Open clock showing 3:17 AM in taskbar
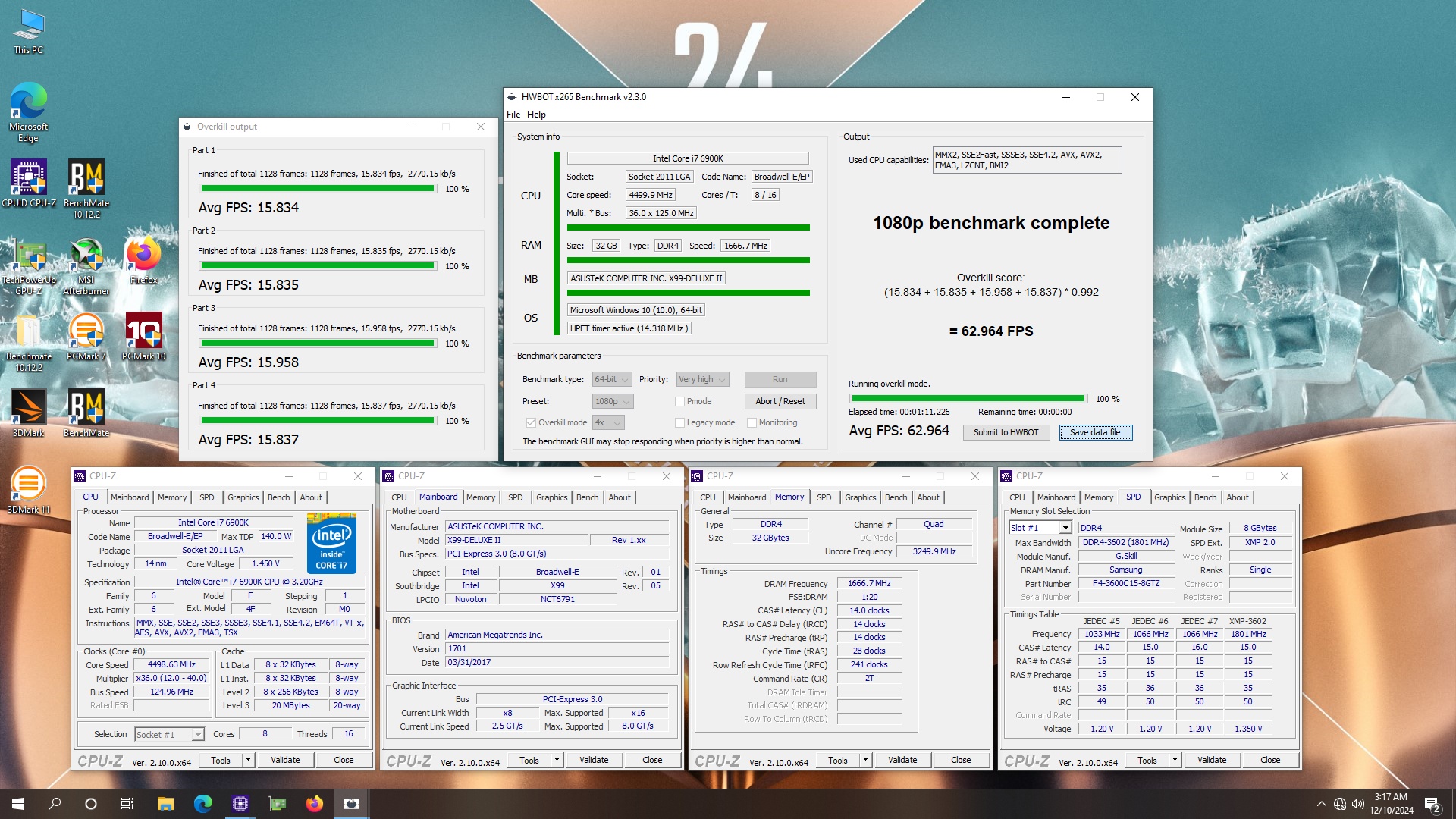This screenshot has height=819, width=1456. pos(1392,804)
